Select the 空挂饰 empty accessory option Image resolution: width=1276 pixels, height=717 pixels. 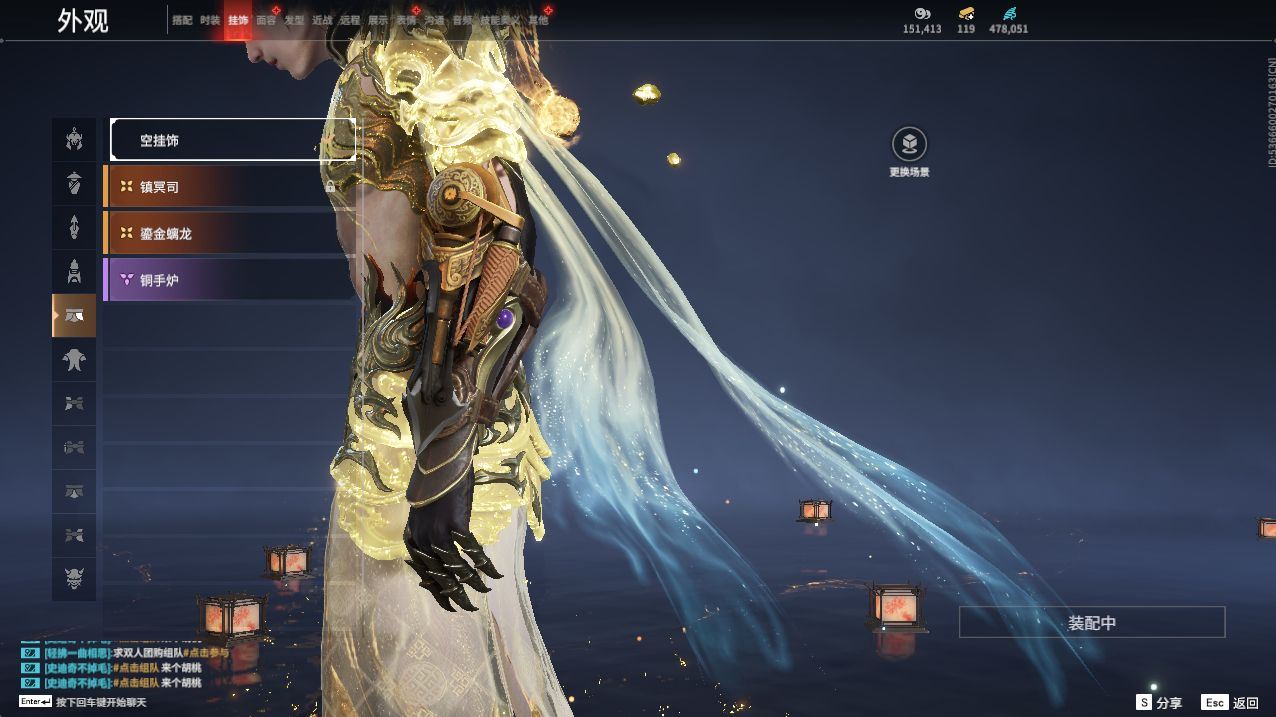[232, 140]
